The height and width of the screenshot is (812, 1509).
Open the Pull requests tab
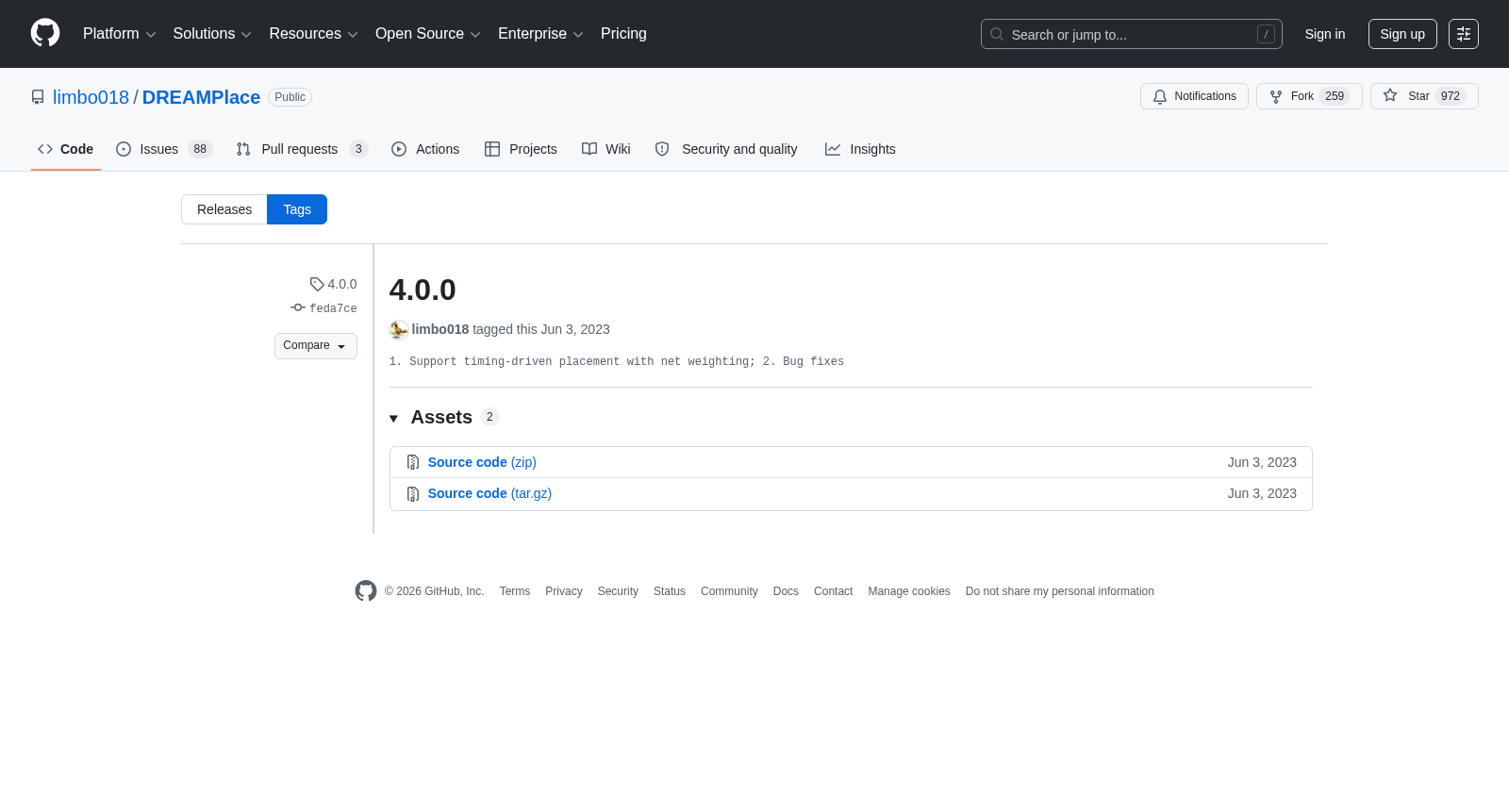pos(302,149)
